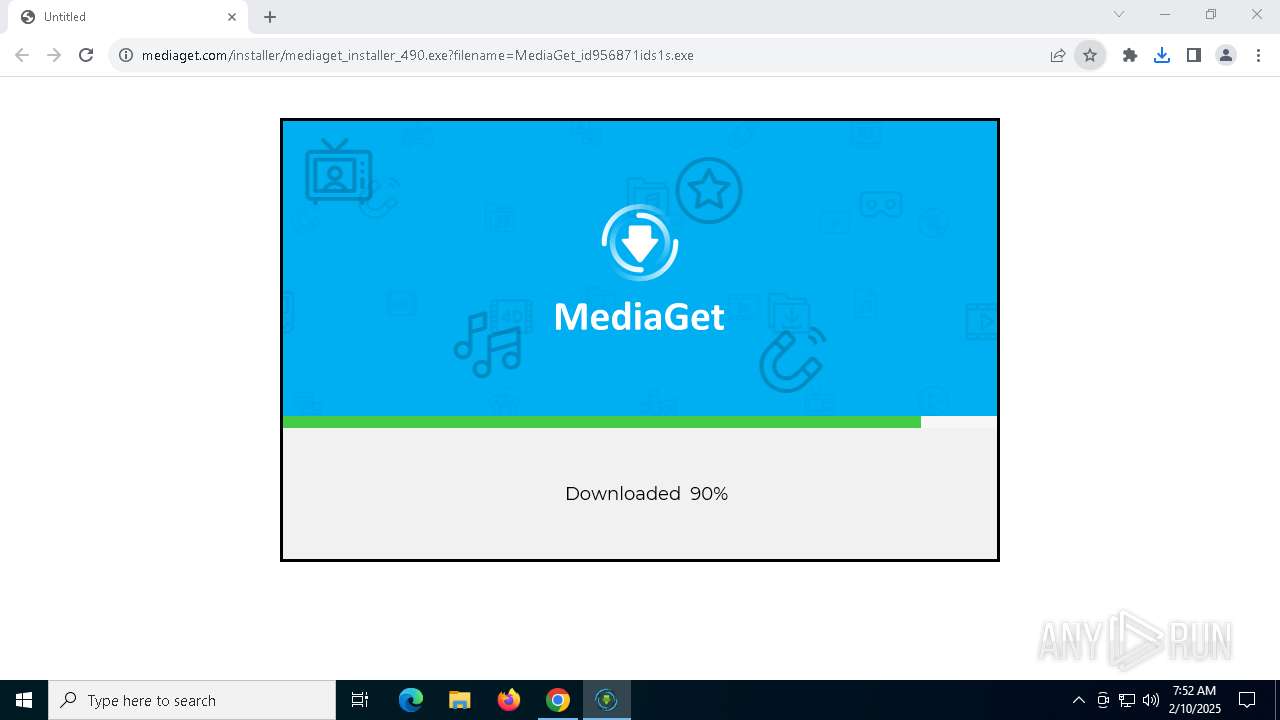Open File Explorer from taskbar
The width and height of the screenshot is (1280, 720).
point(460,700)
